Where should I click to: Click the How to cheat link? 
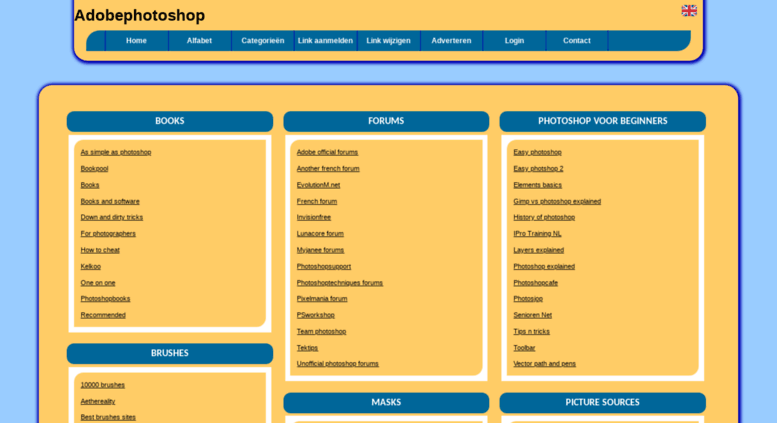coord(100,250)
